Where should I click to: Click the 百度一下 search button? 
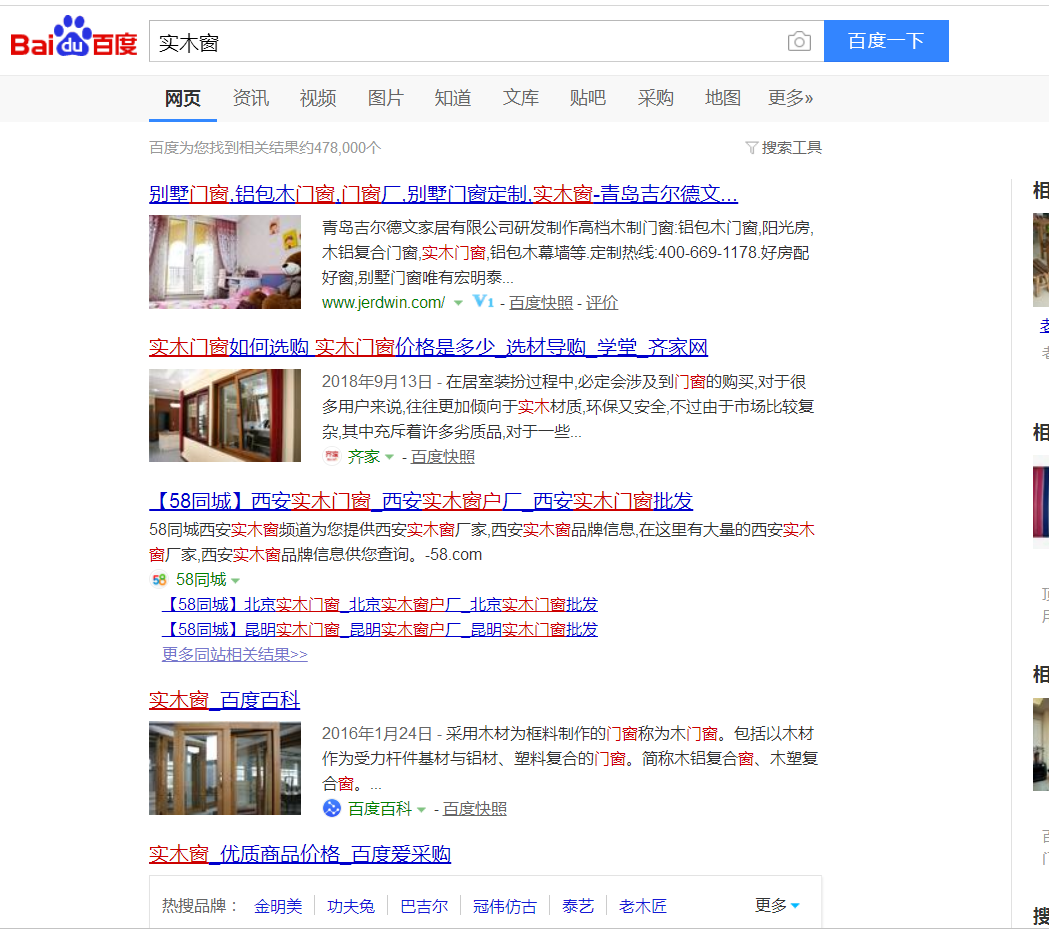pyautogui.click(x=886, y=41)
